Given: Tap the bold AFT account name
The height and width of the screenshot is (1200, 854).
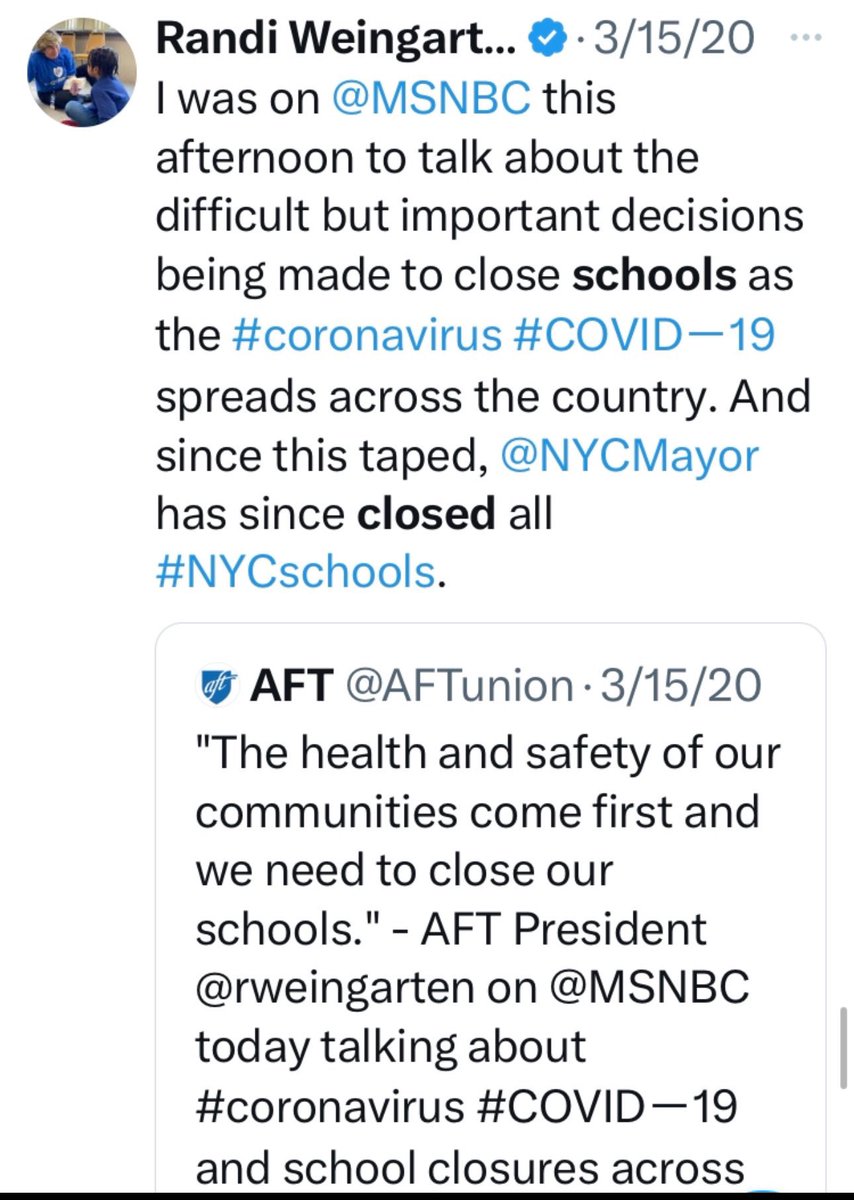Looking at the screenshot, I should point(289,687).
